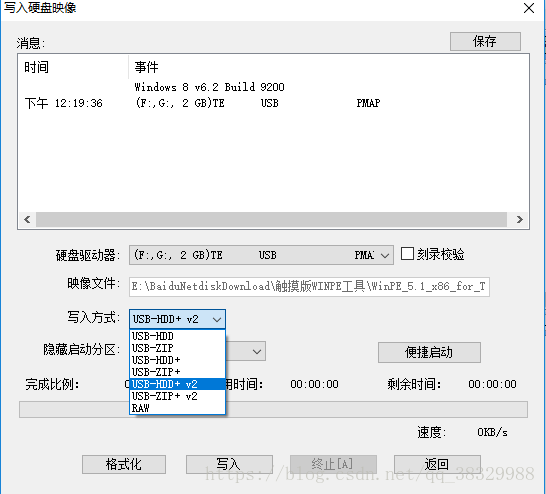Click the 时间 column header
The image size is (546, 494).
pyautogui.click(x=73, y=67)
